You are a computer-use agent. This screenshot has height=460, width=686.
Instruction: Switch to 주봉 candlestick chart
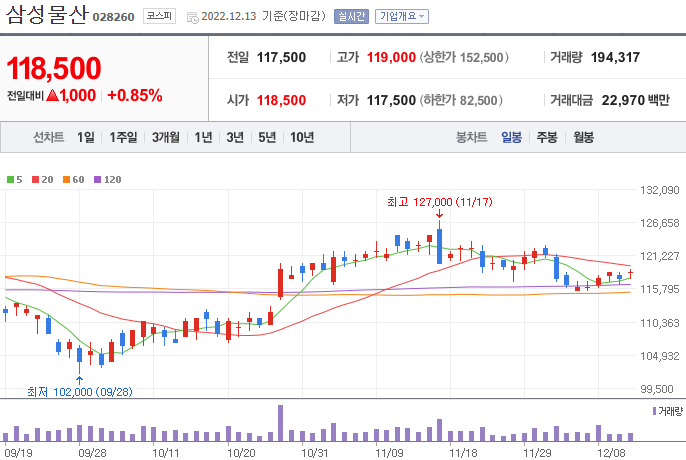547,137
